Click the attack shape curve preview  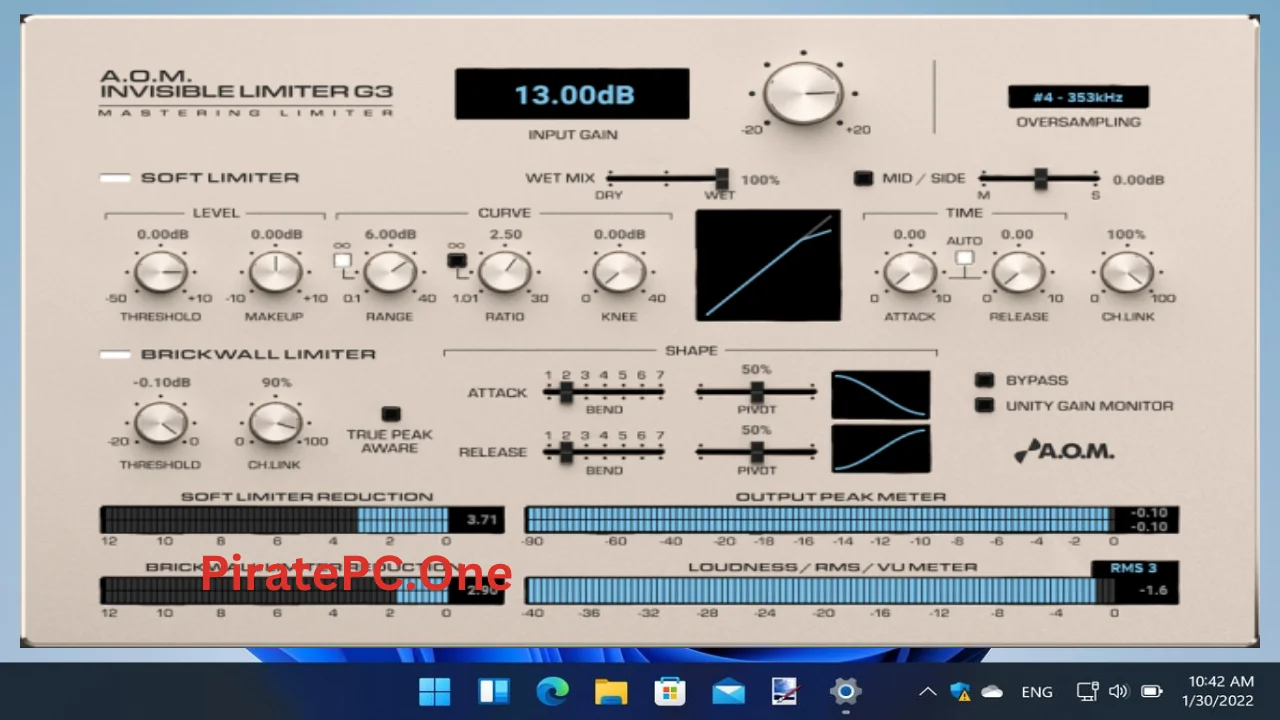pyautogui.click(x=881, y=395)
